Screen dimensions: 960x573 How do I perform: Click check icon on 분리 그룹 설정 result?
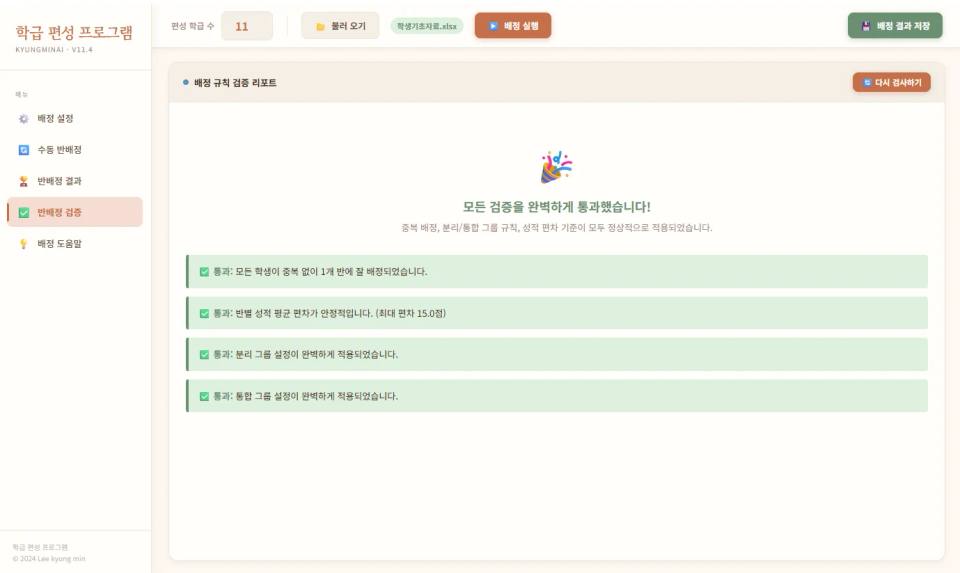point(204,354)
